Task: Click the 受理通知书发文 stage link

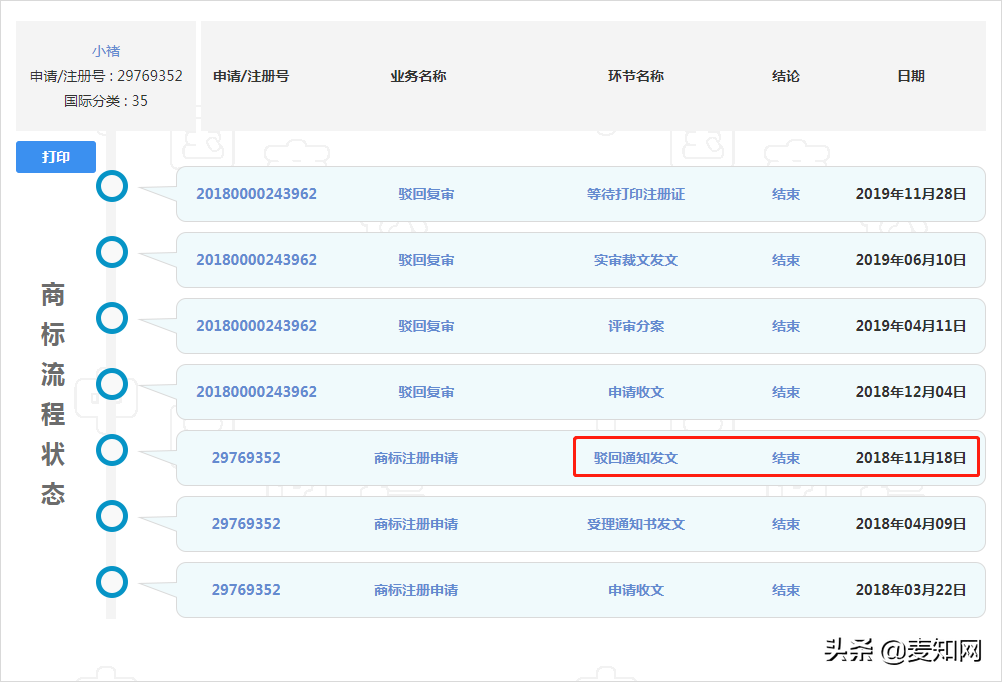Action: pyautogui.click(x=635, y=524)
